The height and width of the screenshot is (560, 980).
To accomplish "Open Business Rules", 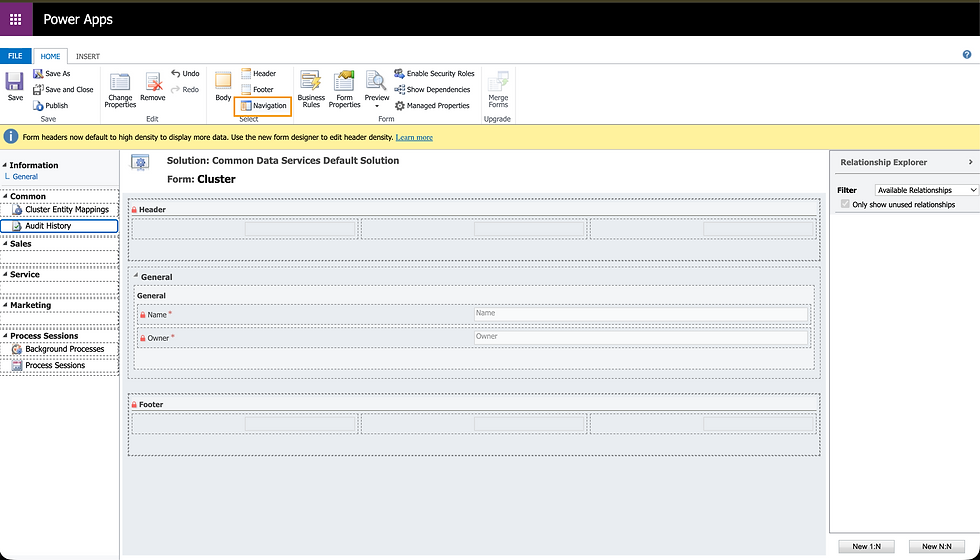I will pyautogui.click(x=311, y=89).
